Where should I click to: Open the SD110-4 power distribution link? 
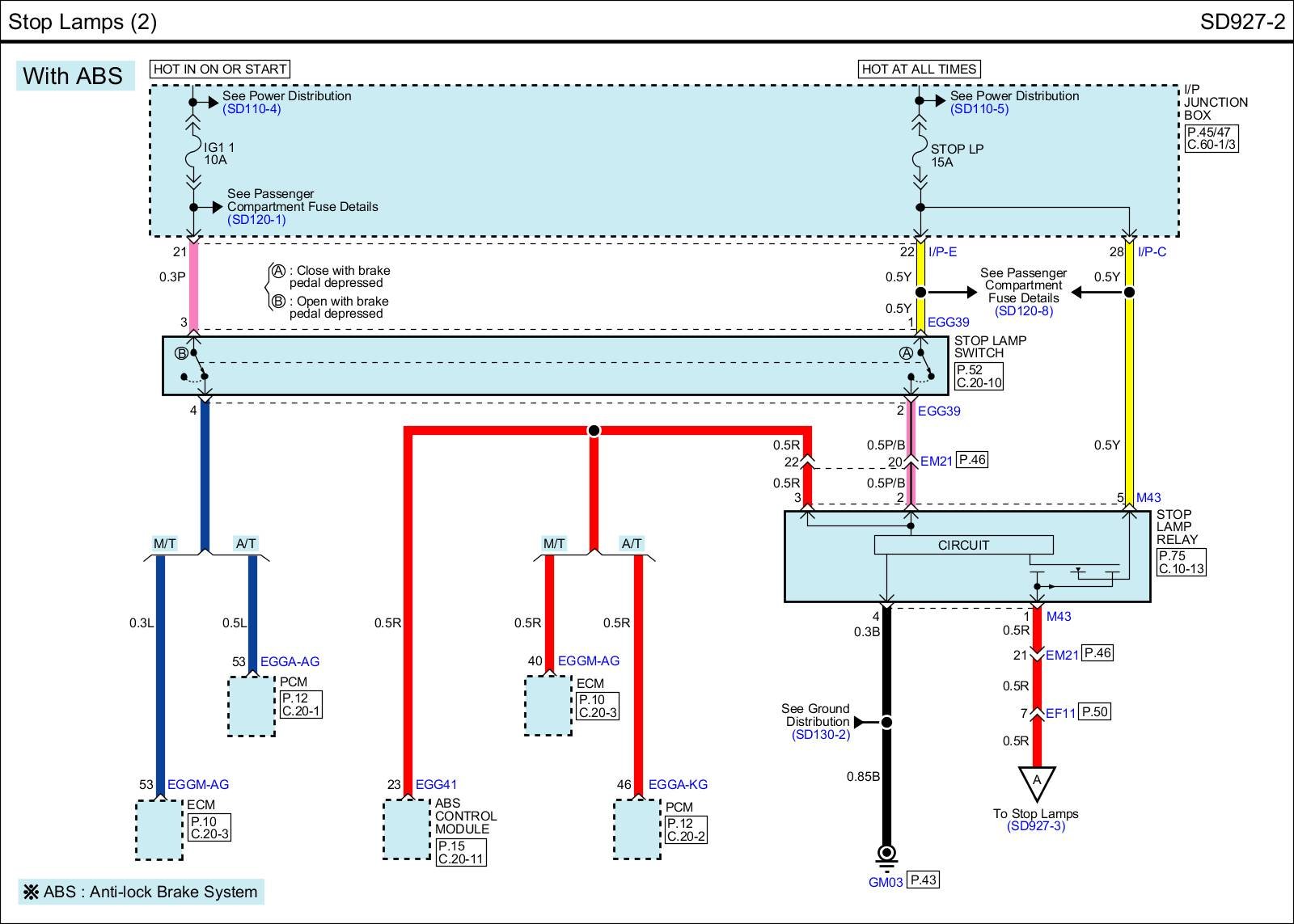252,109
